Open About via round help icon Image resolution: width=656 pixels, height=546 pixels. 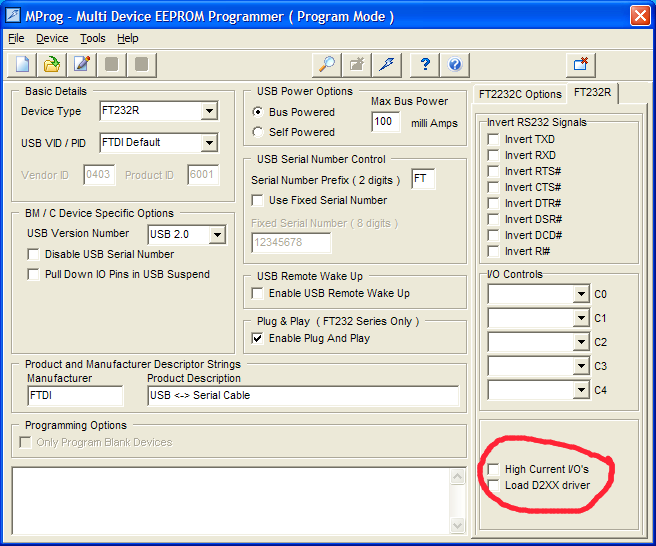(x=455, y=65)
